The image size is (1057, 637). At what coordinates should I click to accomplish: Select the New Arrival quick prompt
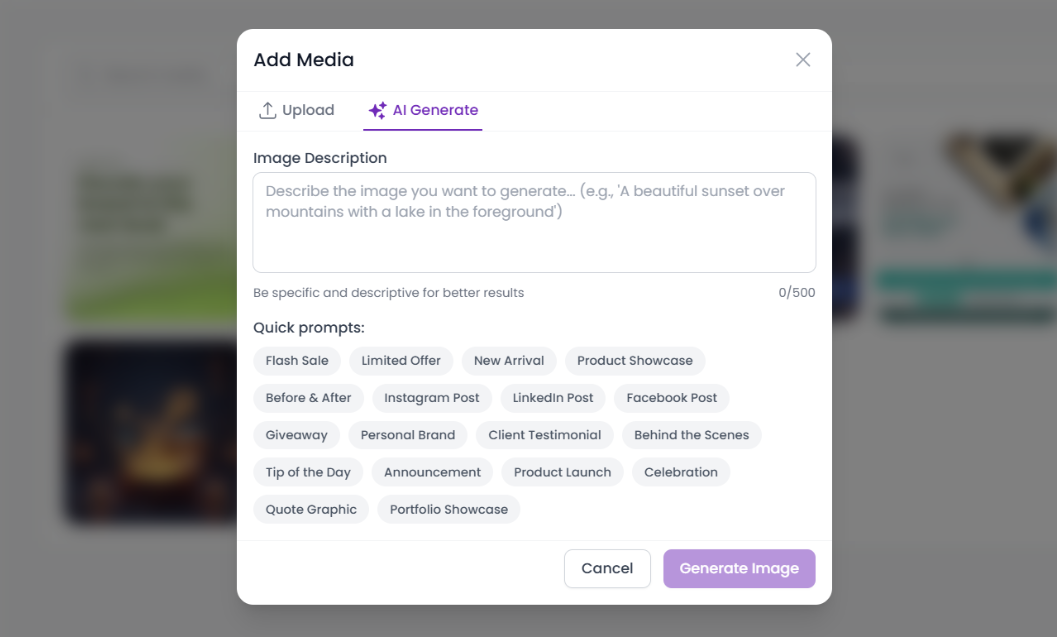click(x=509, y=361)
